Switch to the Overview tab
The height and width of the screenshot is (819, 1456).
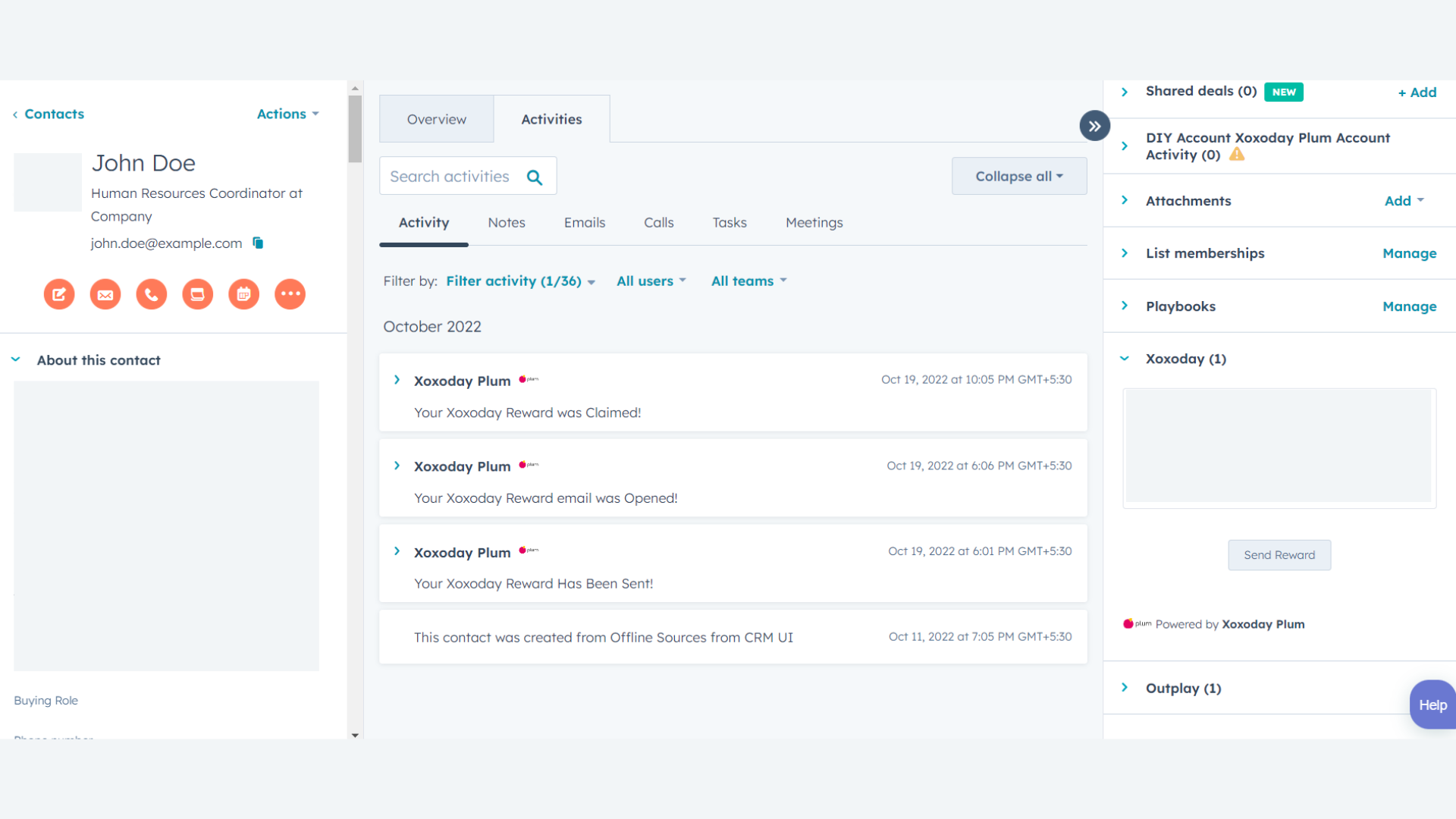coord(436,119)
